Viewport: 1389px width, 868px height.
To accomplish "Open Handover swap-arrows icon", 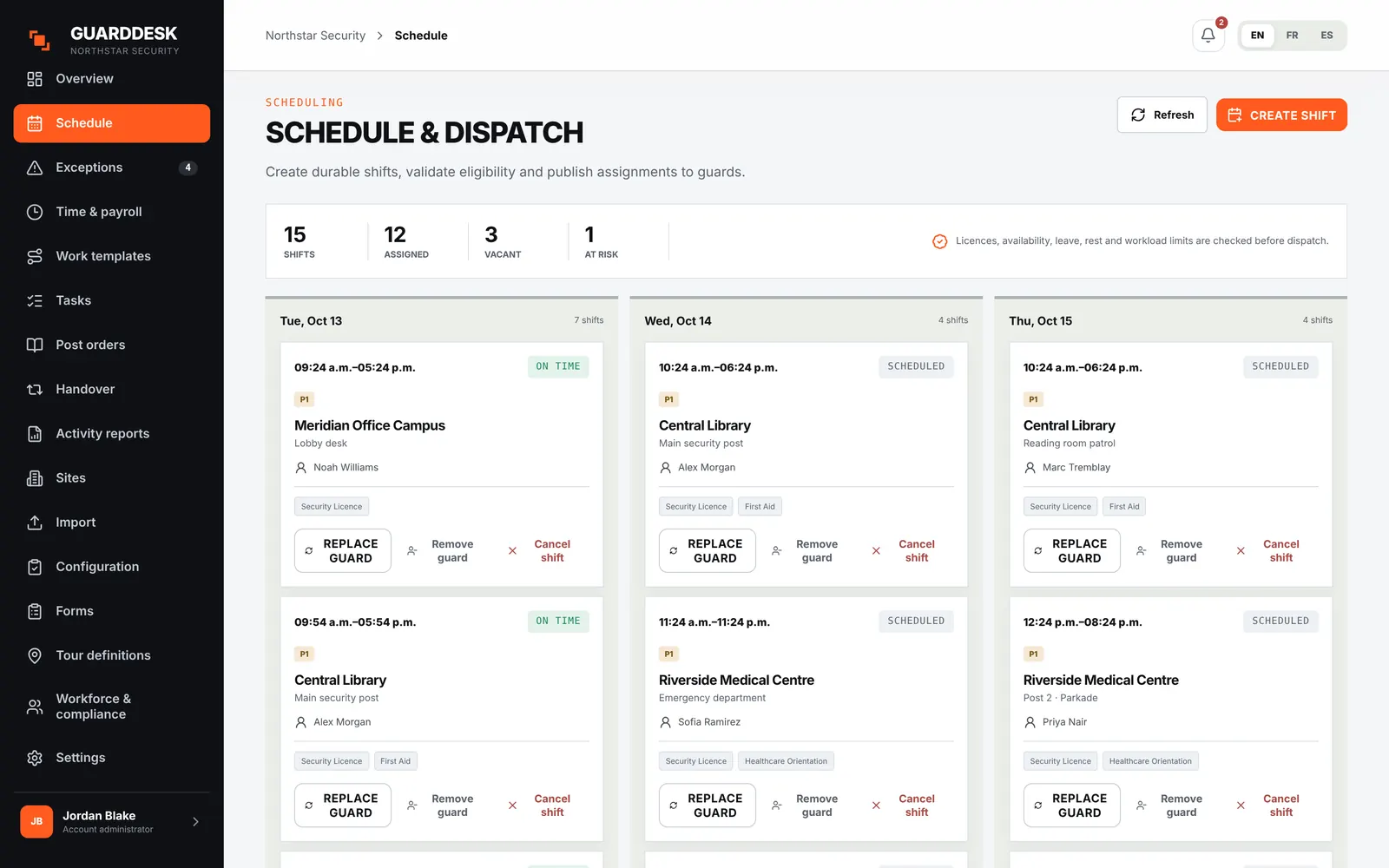I will (35, 390).
